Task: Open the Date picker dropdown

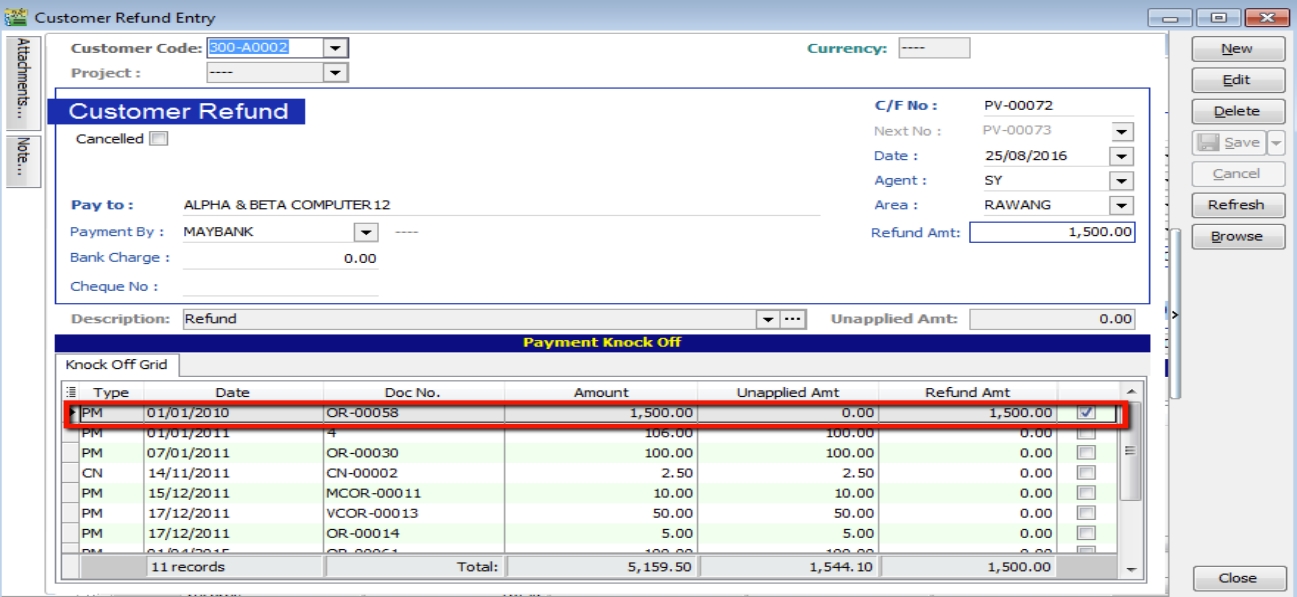Action: (x=1122, y=156)
